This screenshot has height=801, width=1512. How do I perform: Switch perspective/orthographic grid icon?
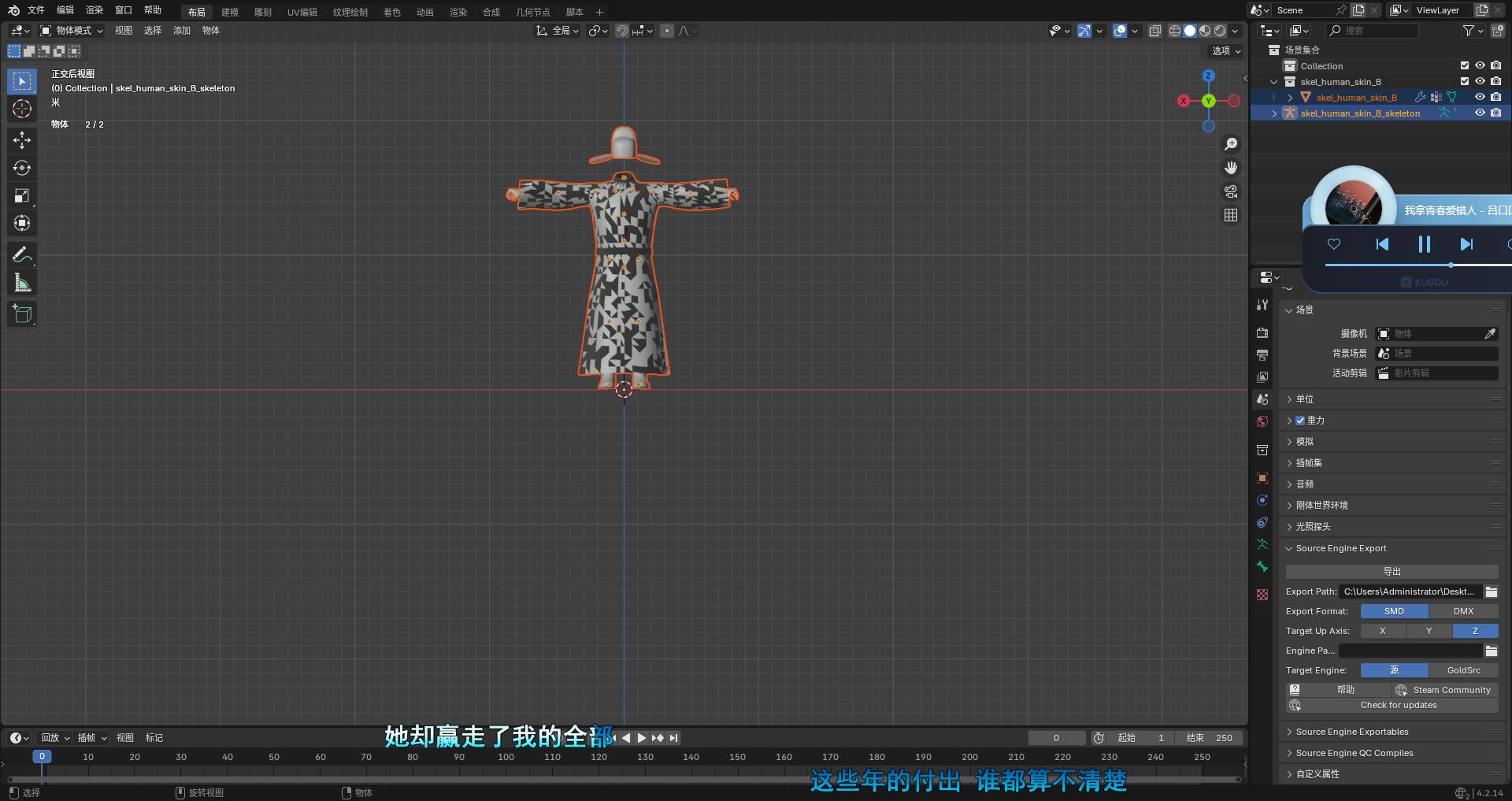coord(1230,215)
